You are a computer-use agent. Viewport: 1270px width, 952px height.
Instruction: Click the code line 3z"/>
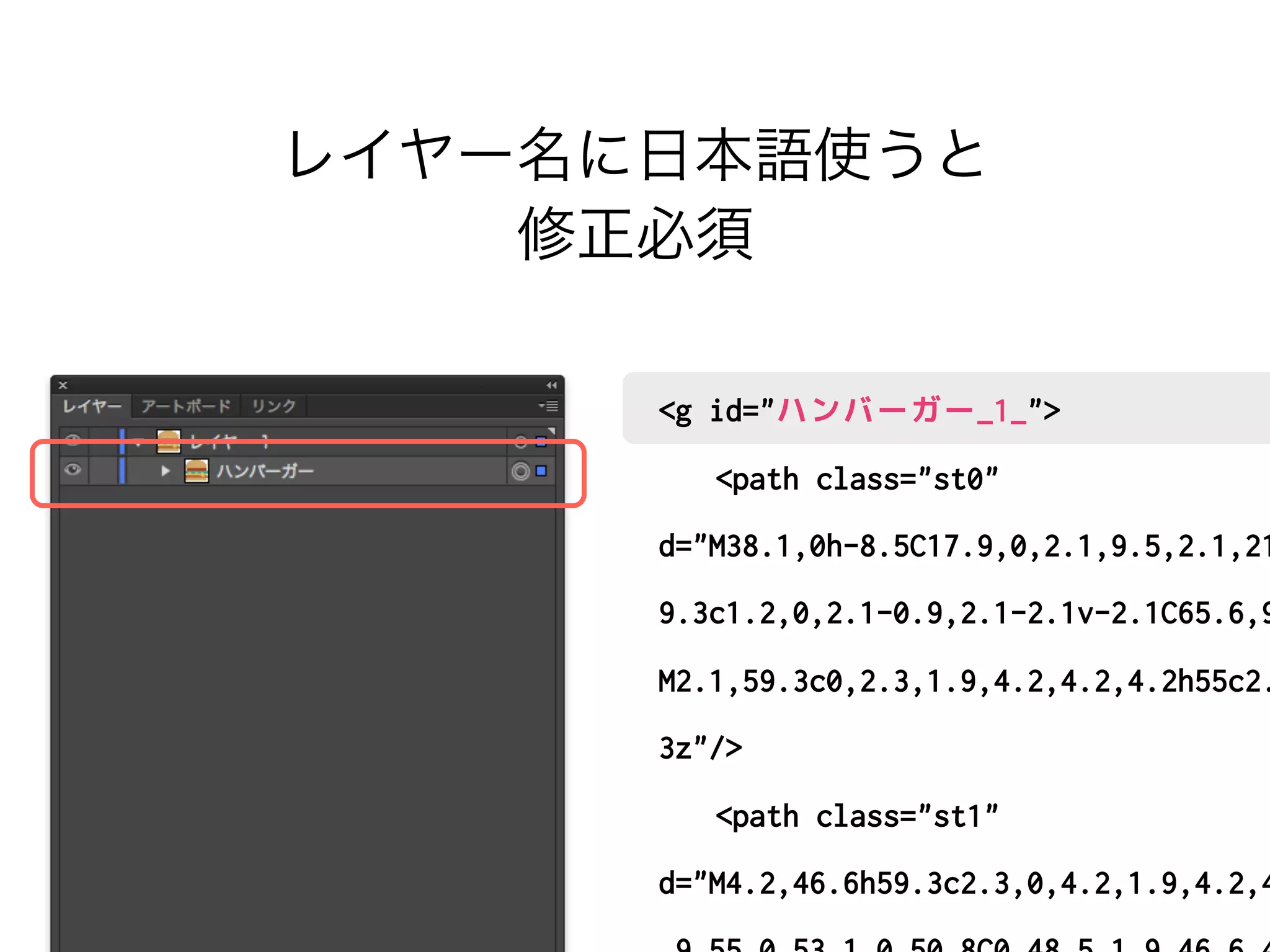click(700, 748)
